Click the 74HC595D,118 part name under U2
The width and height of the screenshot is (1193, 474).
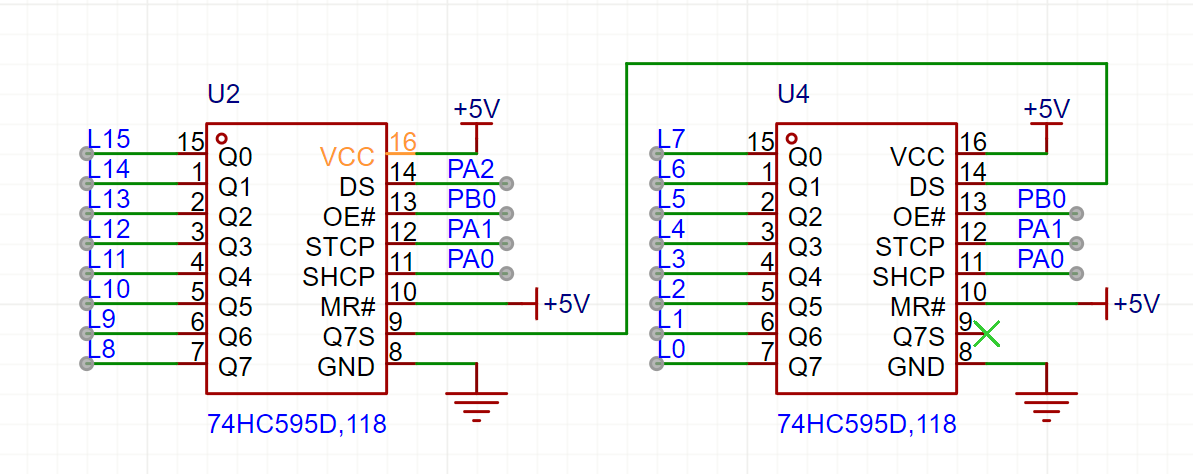click(296, 424)
